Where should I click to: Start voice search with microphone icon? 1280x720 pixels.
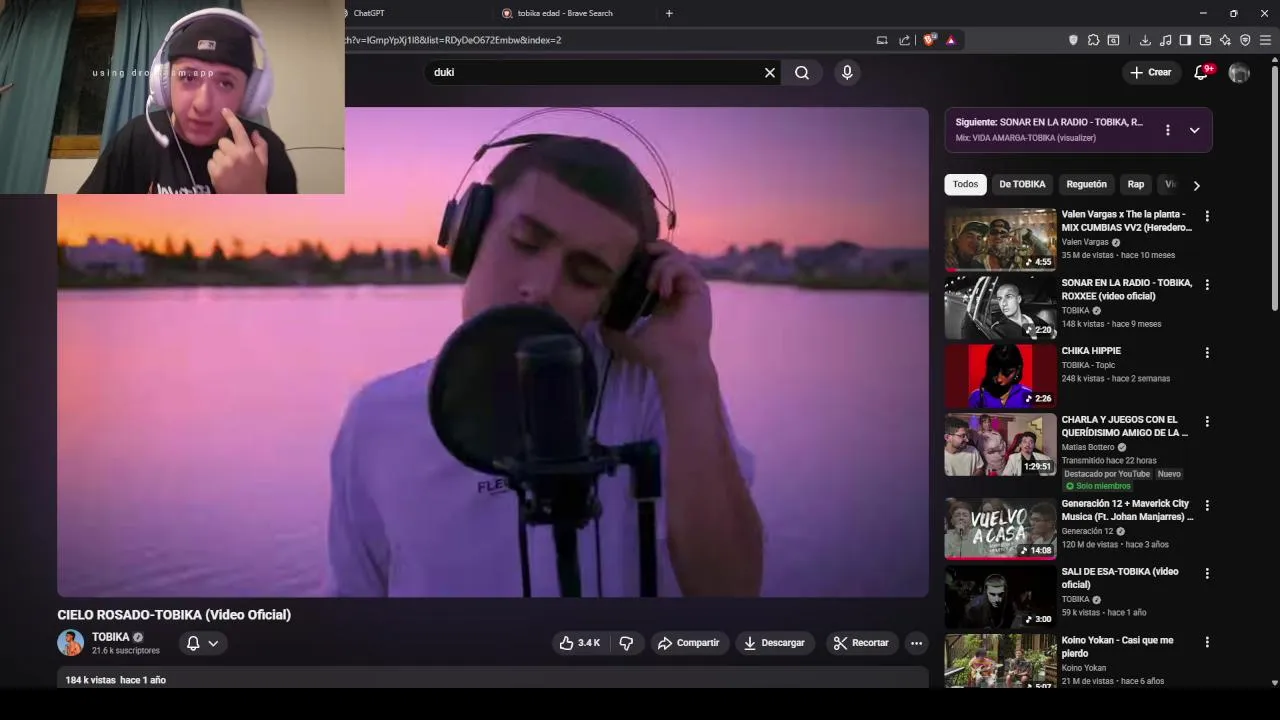(x=847, y=73)
